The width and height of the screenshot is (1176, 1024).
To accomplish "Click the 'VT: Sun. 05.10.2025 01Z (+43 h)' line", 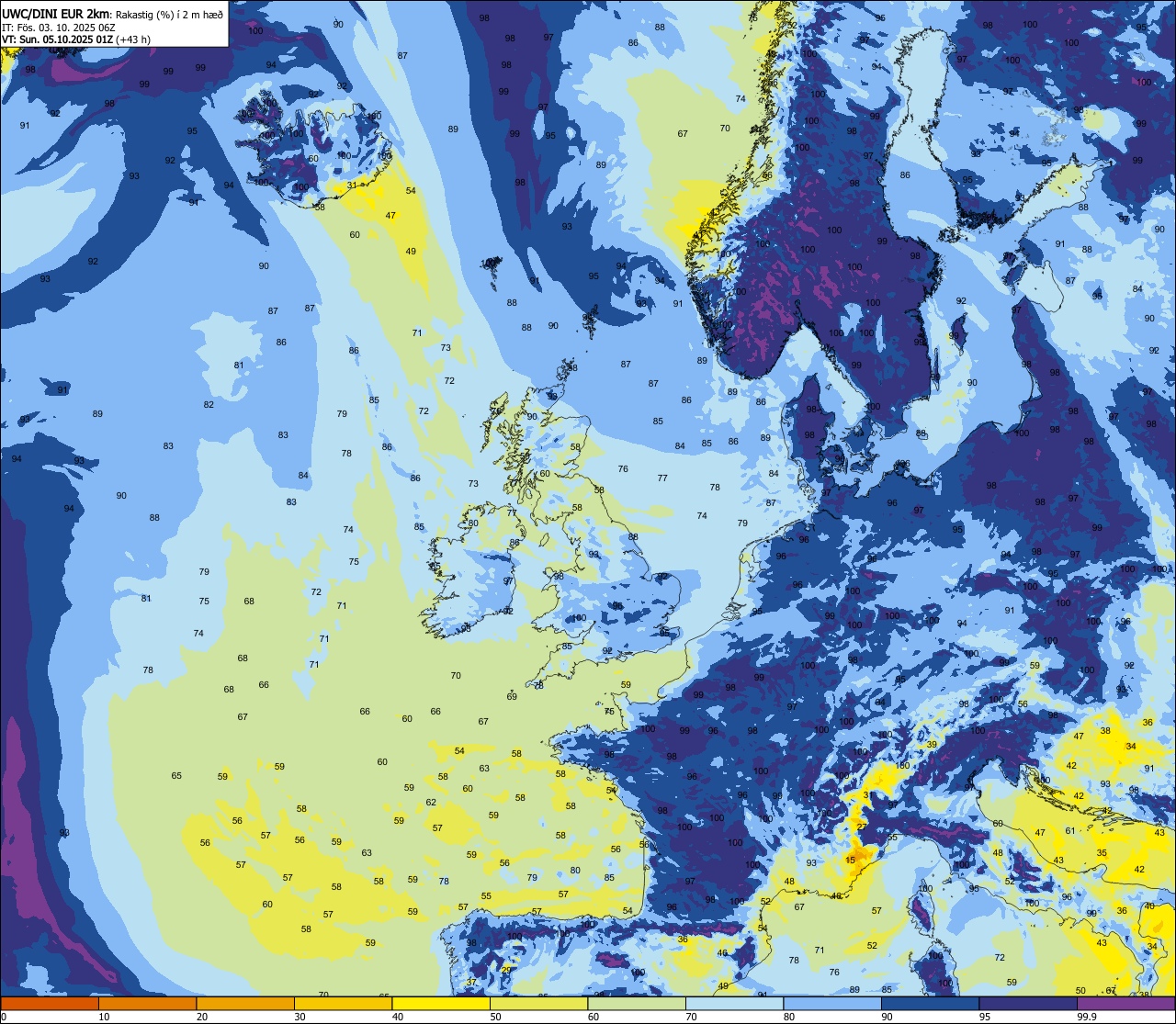I will point(76,39).
